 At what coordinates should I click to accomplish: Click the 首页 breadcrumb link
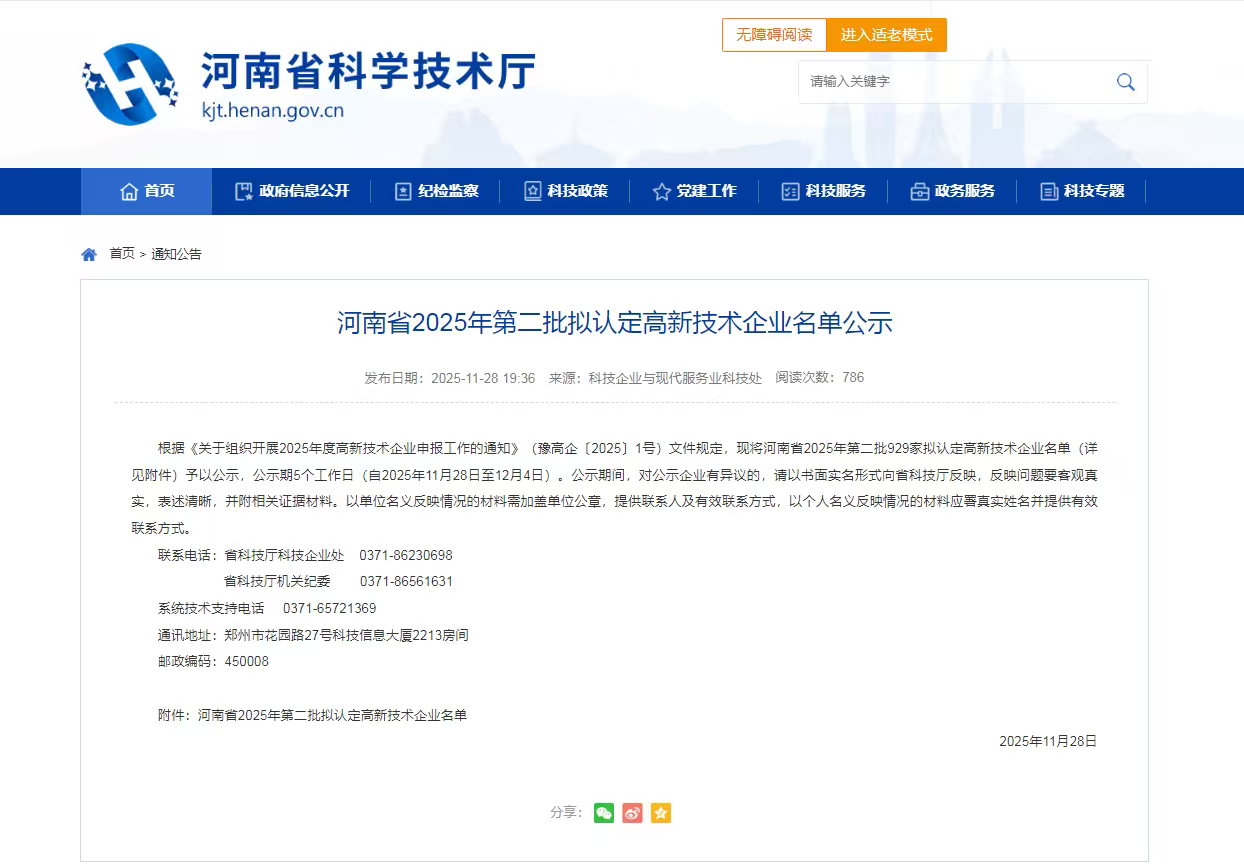[x=122, y=254]
